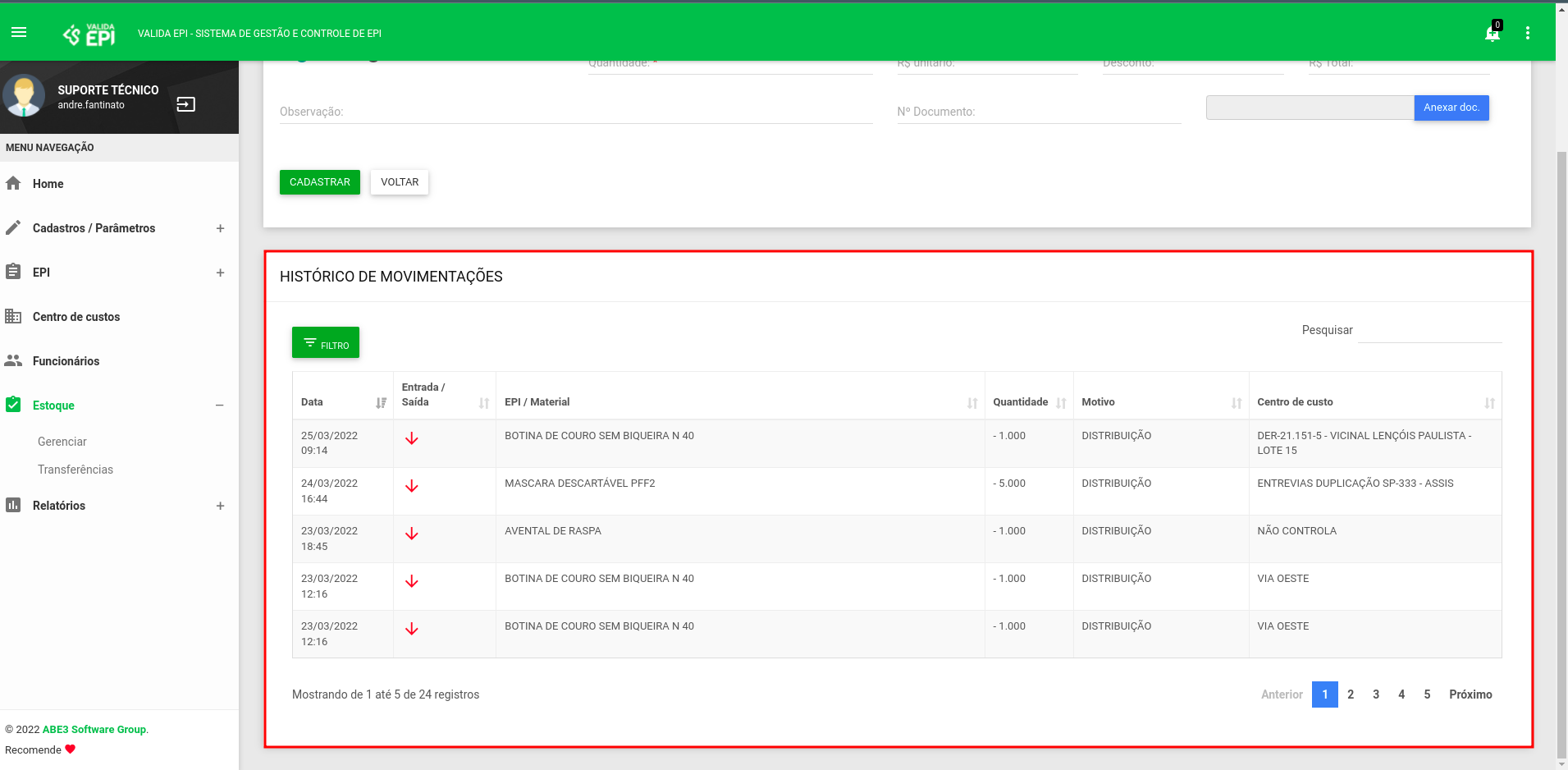1568x770 pixels.
Task: Click the - 5.000 quantity cell
Action: [1029, 491]
